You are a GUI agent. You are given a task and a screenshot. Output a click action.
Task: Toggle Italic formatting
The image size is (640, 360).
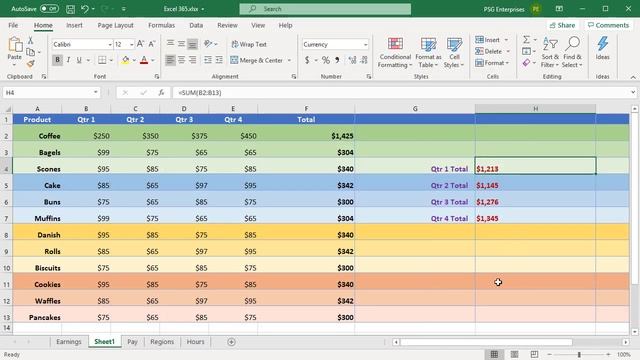68,60
